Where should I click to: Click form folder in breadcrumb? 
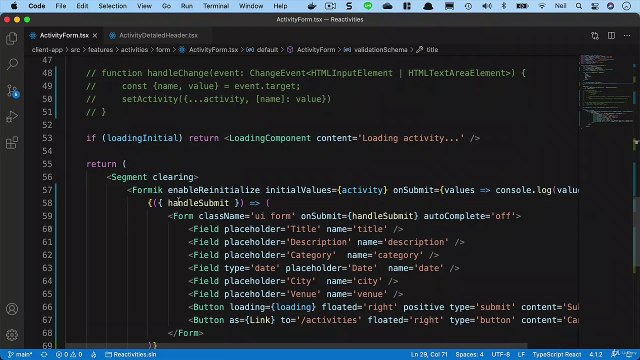(x=163, y=50)
